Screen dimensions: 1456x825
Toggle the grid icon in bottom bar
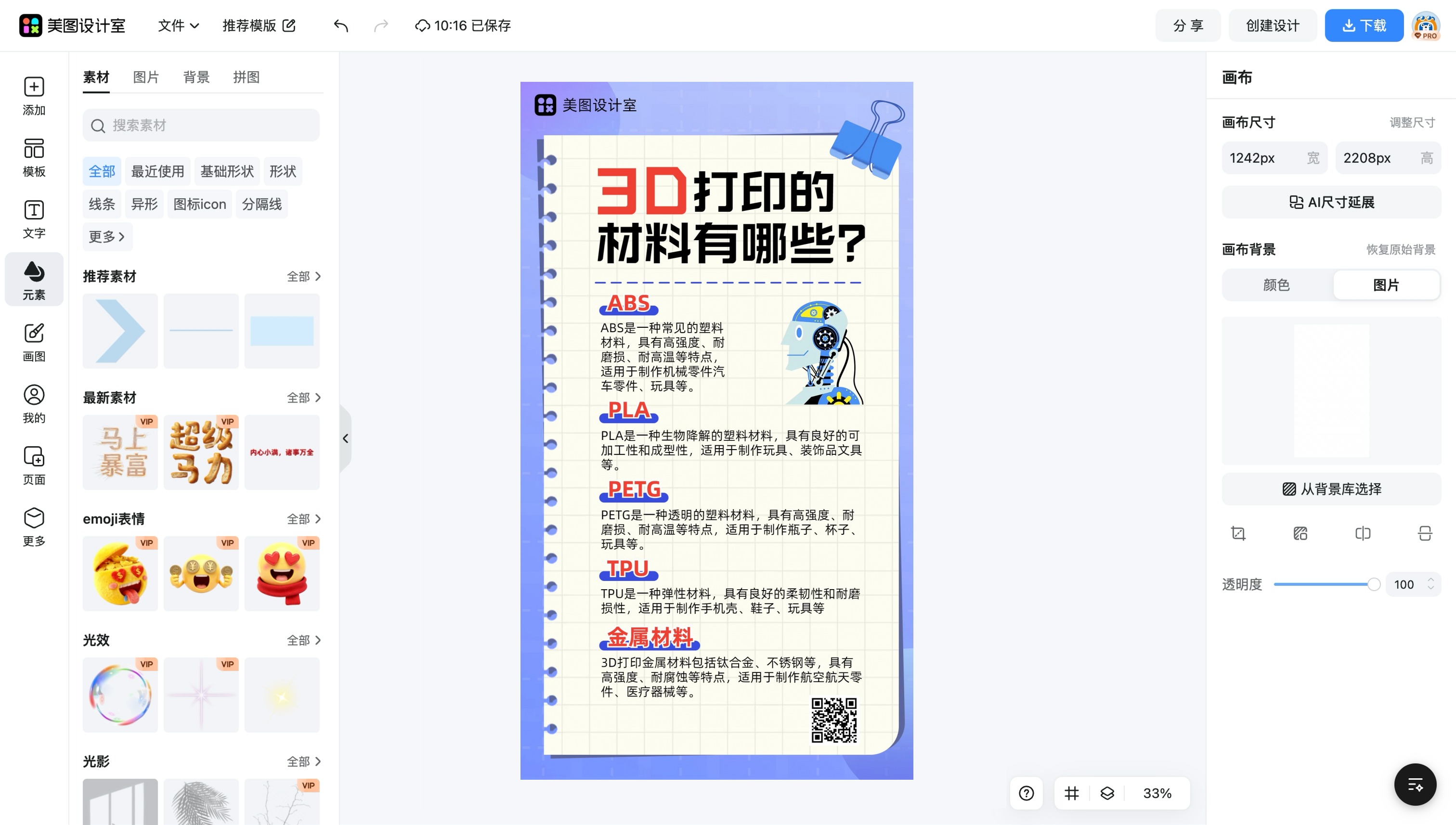click(1071, 793)
